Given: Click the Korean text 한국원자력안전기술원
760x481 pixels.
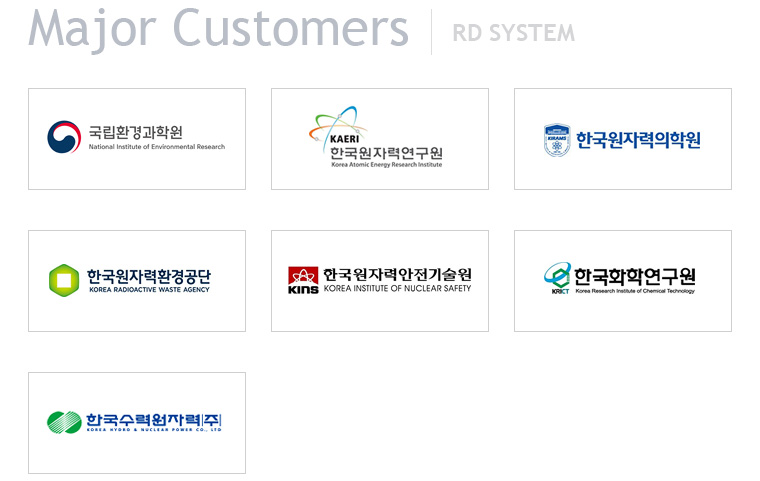Looking at the screenshot, I should point(397,274).
